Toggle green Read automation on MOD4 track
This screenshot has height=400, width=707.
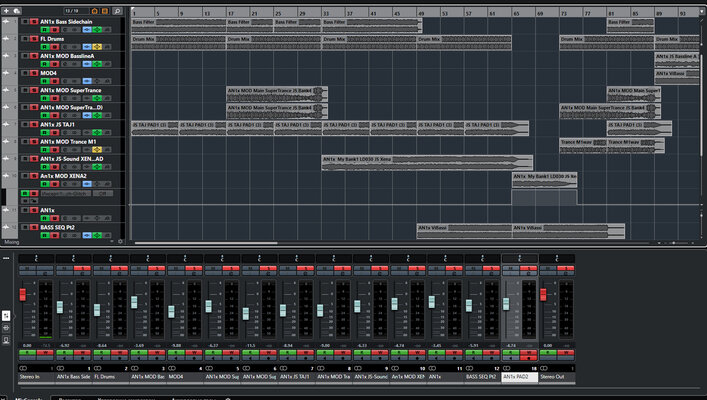45,81
